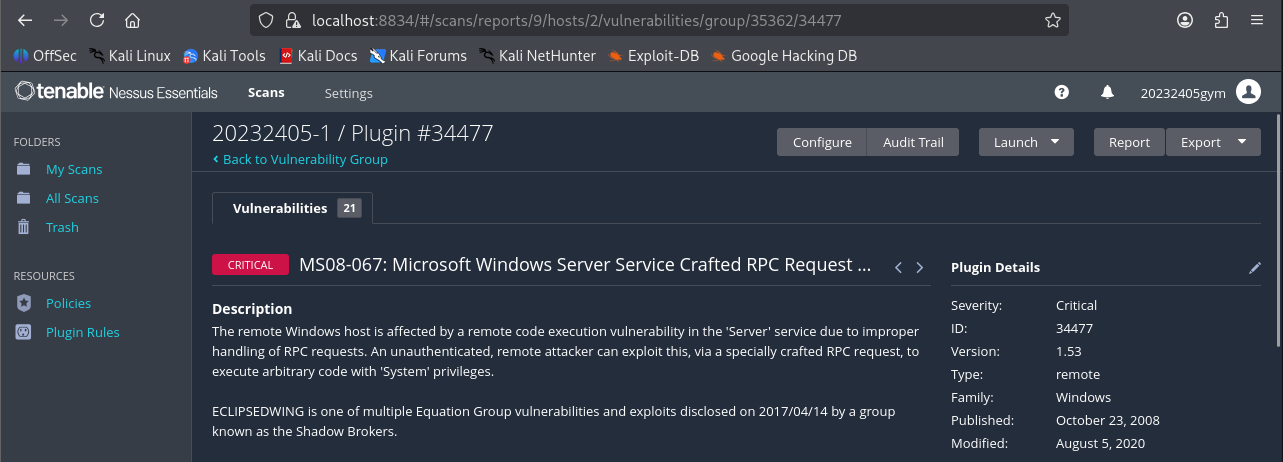Open the Trash folder
Screen dimensions: 1283x462
(62, 227)
